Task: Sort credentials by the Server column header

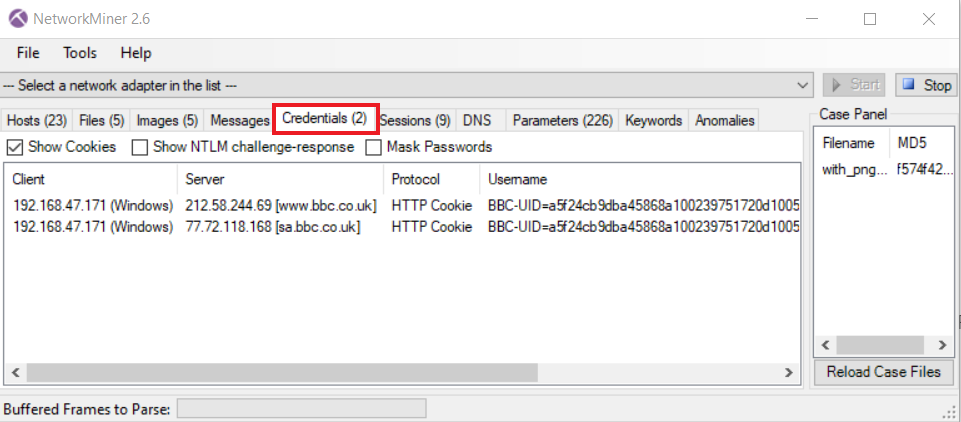Action: tap(280, 180)
